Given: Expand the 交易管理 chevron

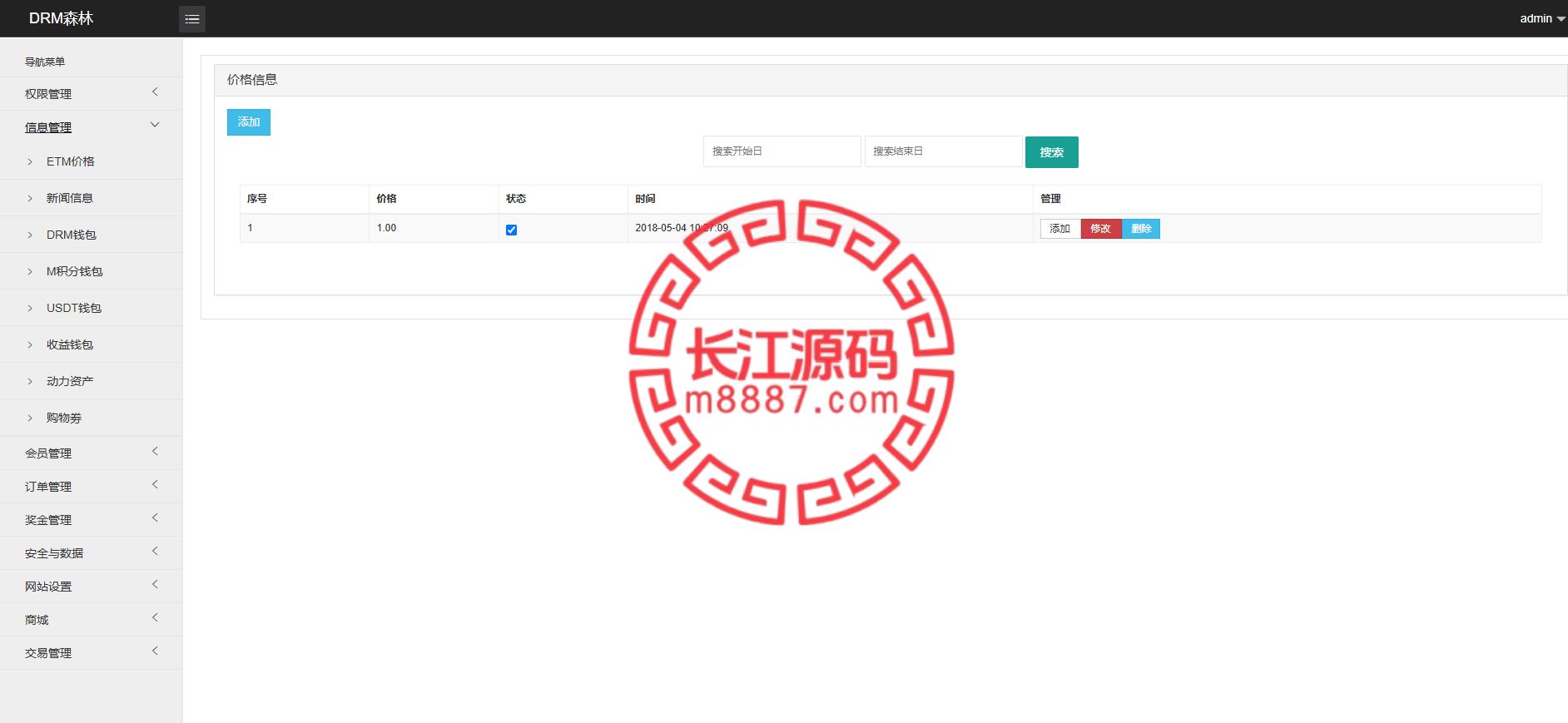Looking at the screenshot, I should point(155,651).
